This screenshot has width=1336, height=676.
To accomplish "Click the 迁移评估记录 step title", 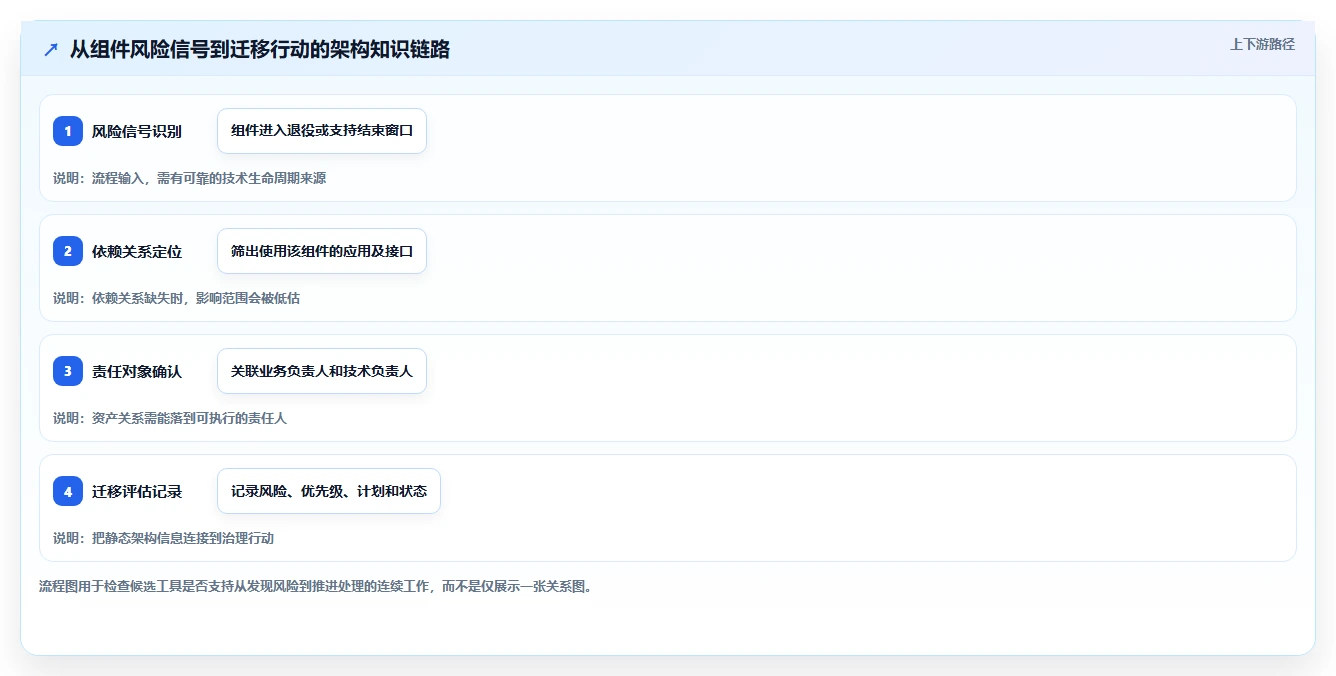I will point(137,491).
